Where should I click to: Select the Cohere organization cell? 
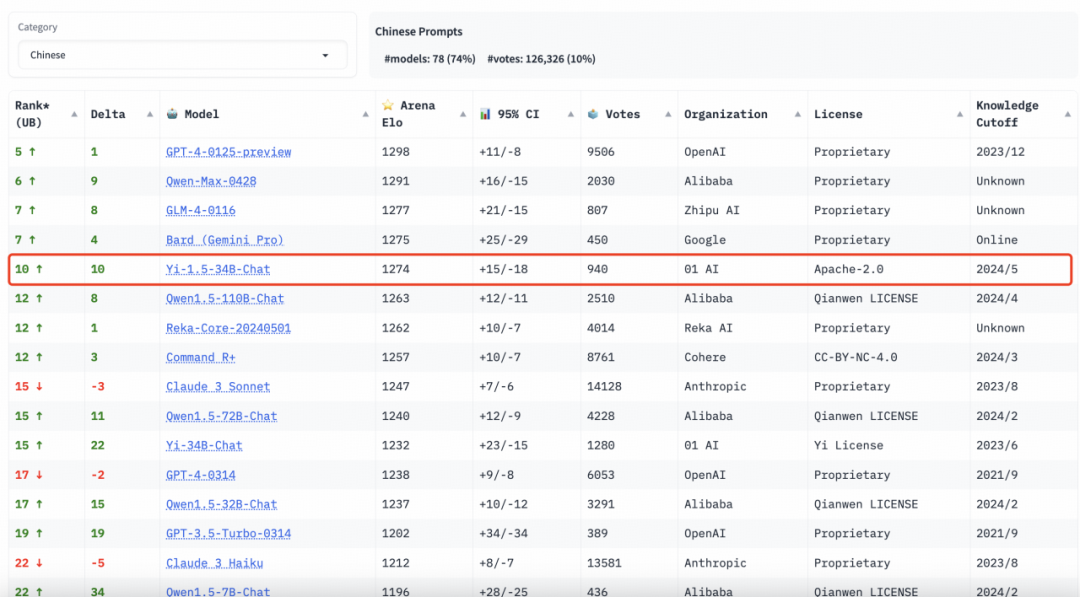705,357
